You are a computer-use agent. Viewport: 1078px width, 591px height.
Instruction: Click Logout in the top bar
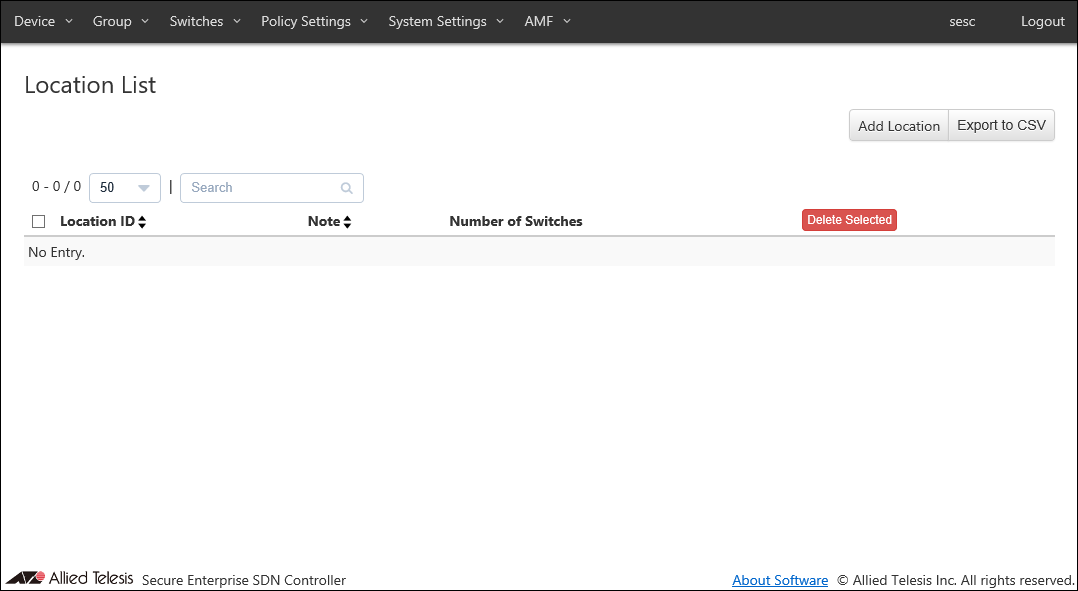tap(1042, 21)
